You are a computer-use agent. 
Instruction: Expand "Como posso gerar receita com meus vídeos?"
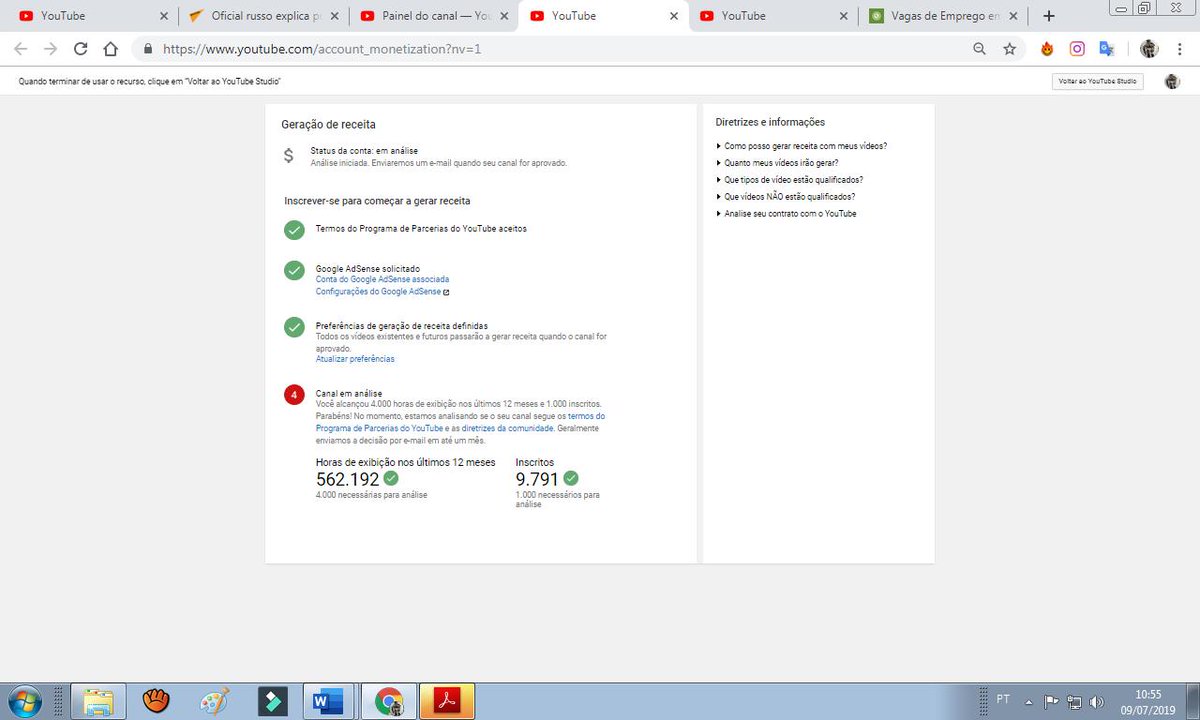pos(802,146)
